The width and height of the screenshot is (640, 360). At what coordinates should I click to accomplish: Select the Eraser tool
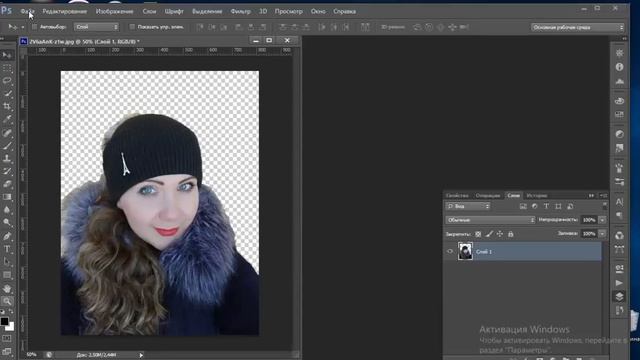7,184
